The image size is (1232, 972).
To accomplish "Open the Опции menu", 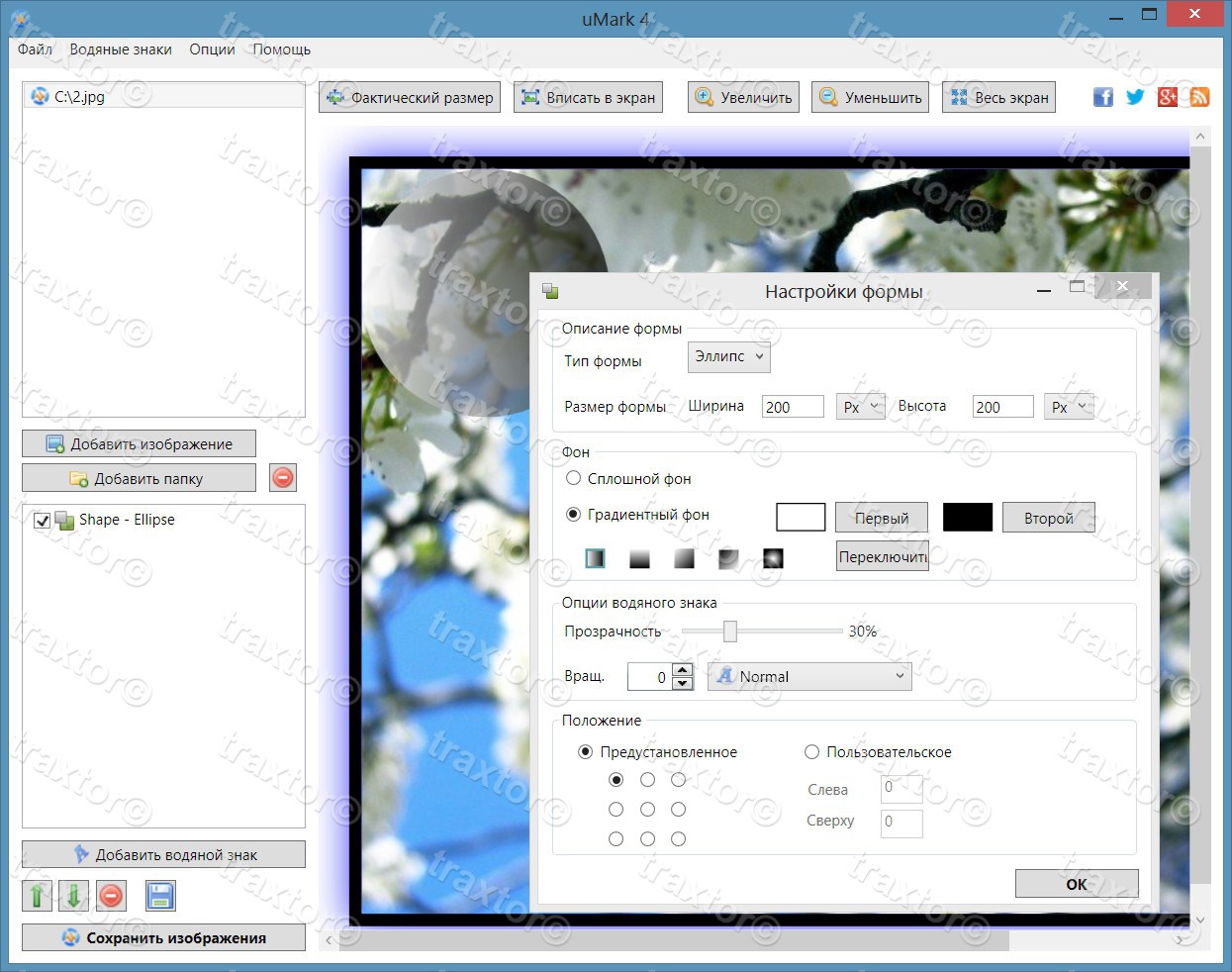I will coord(212,49).
